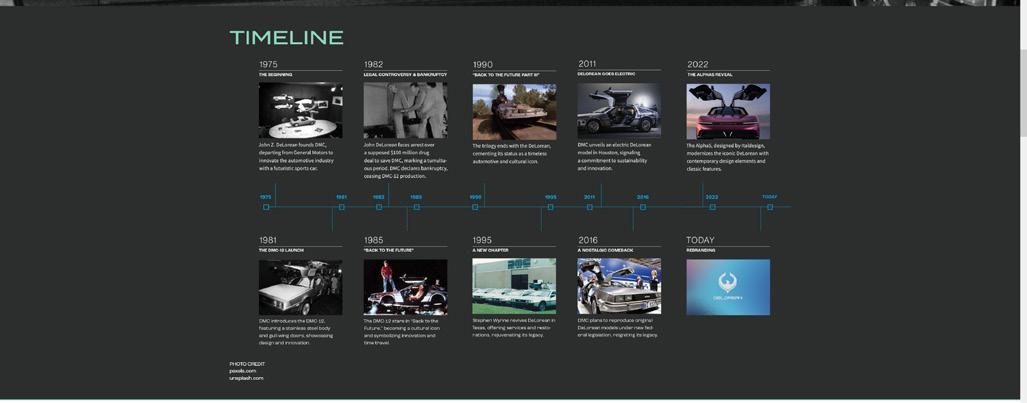
Task: Click the 1990 square marker on the timeline axis
Action: [475, 207]
